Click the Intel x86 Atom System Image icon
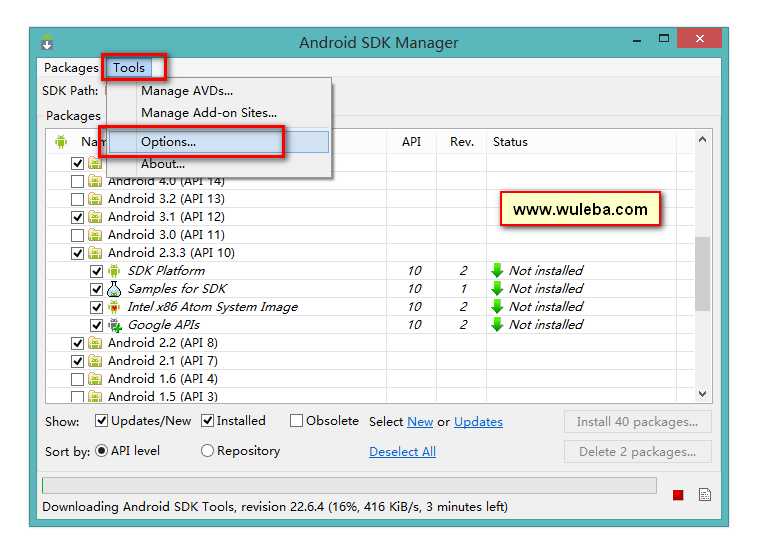This screenshot has height=554, width=763. [x=114, y=307]
